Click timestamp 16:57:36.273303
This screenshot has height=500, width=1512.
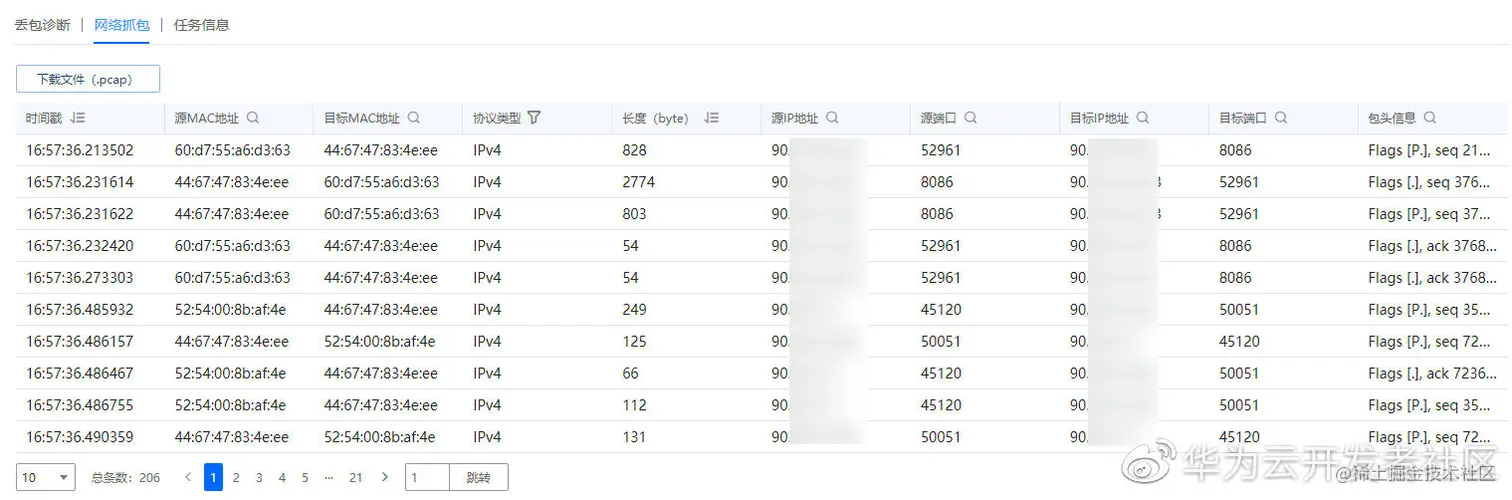tap(80, 278)
